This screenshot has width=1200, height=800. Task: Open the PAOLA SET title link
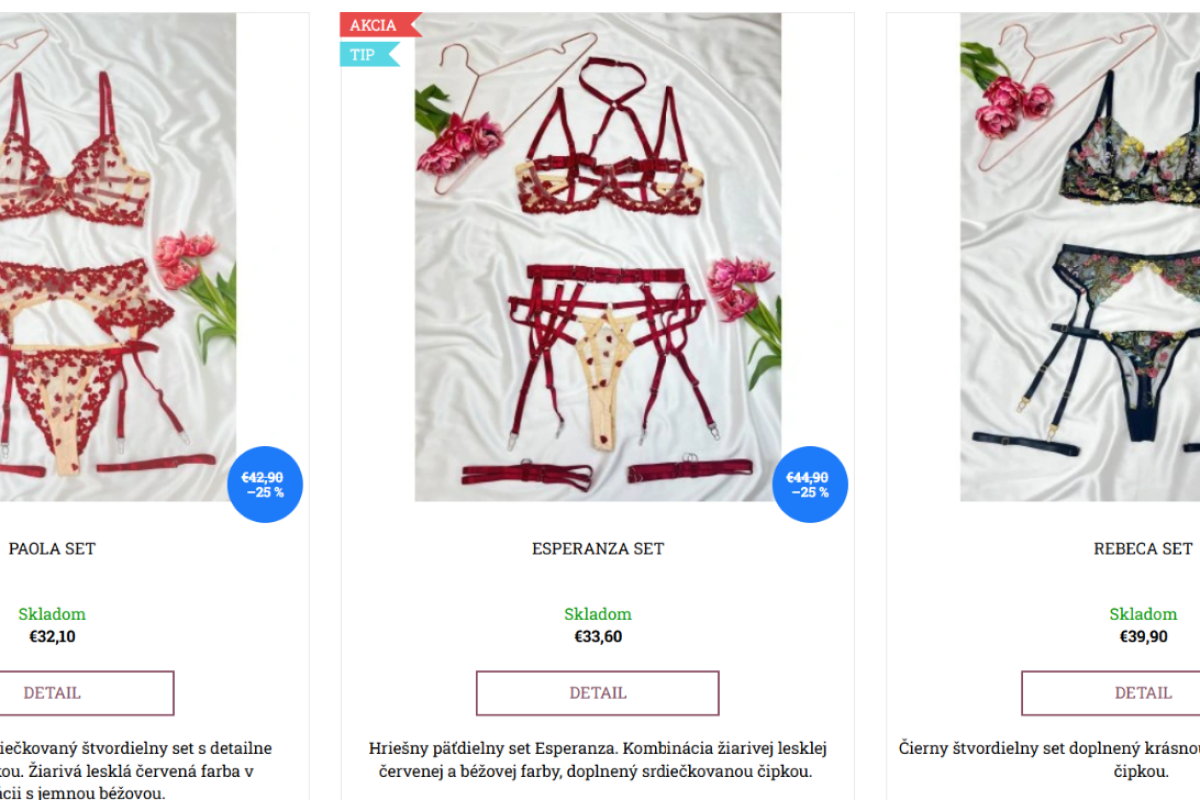(52, 548)
